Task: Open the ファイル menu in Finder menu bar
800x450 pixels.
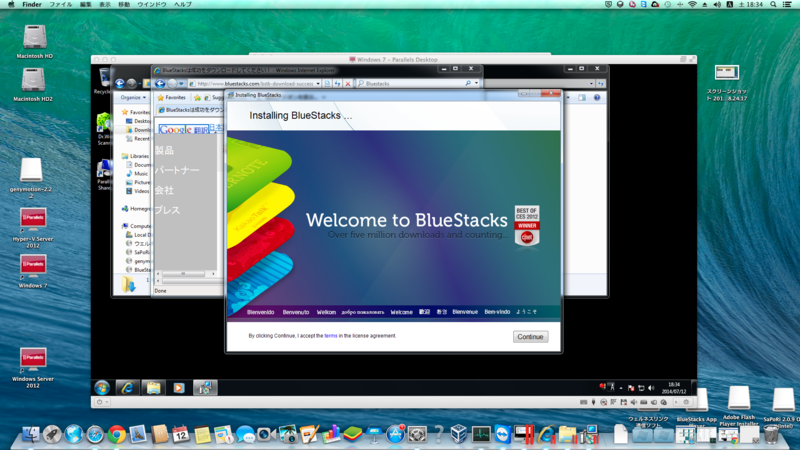Action: [x=60, y=4]
